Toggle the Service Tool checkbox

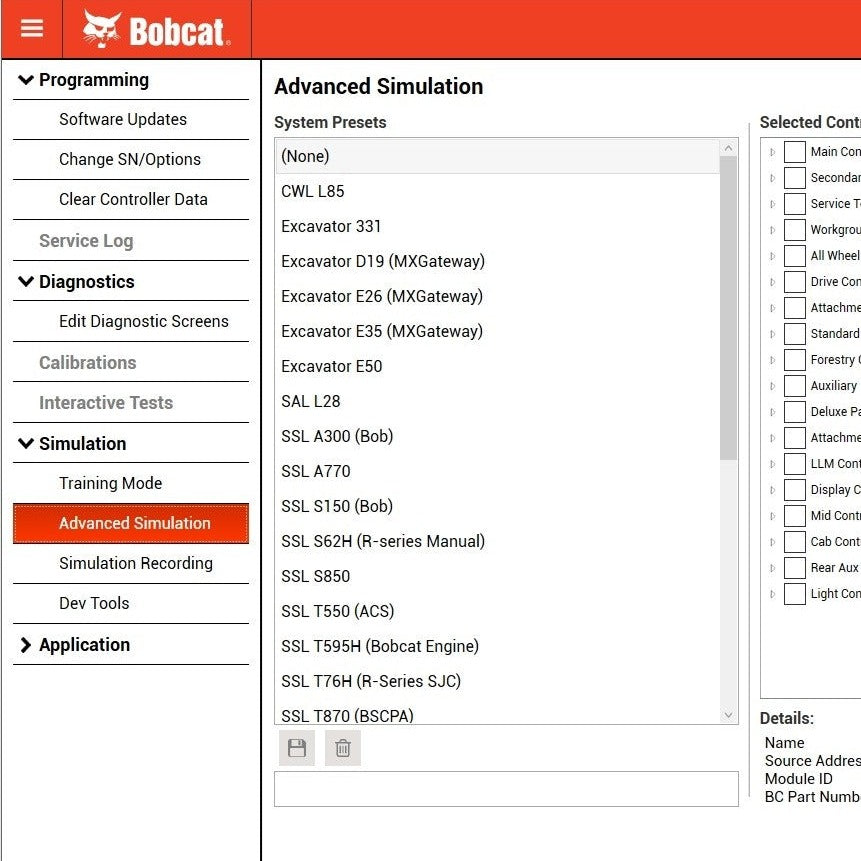pyautogui.click(x=795, y=204)
